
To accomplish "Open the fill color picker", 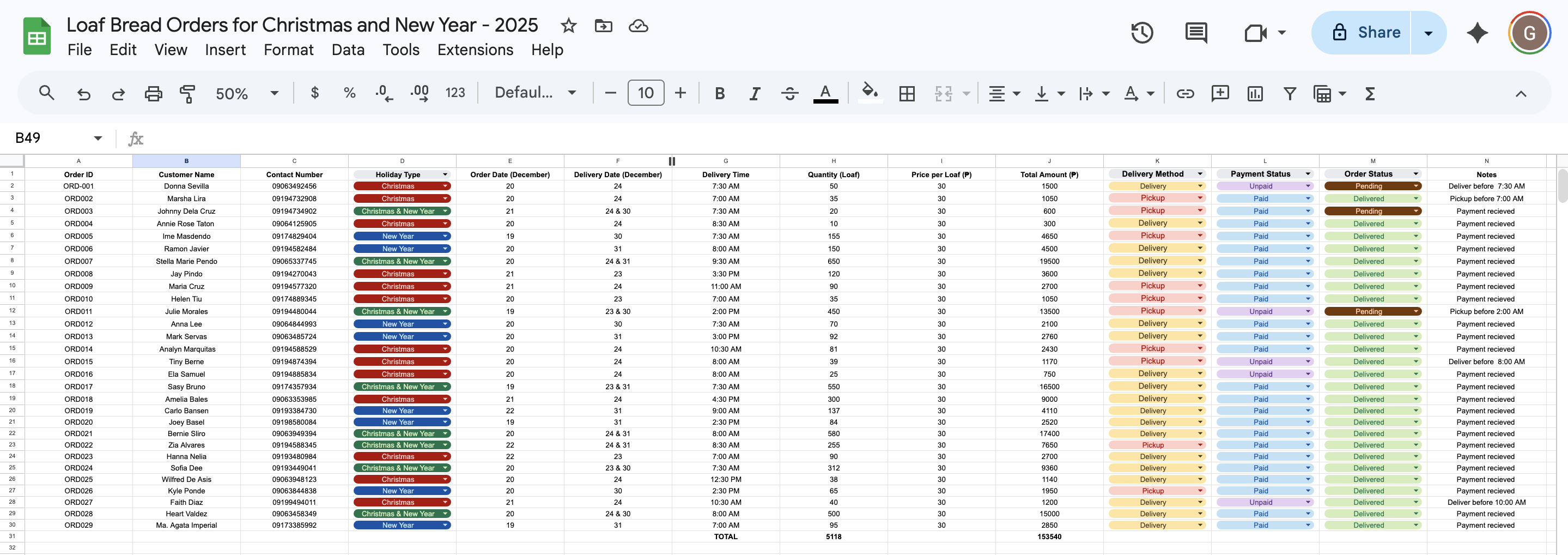I will click(870, 93).
